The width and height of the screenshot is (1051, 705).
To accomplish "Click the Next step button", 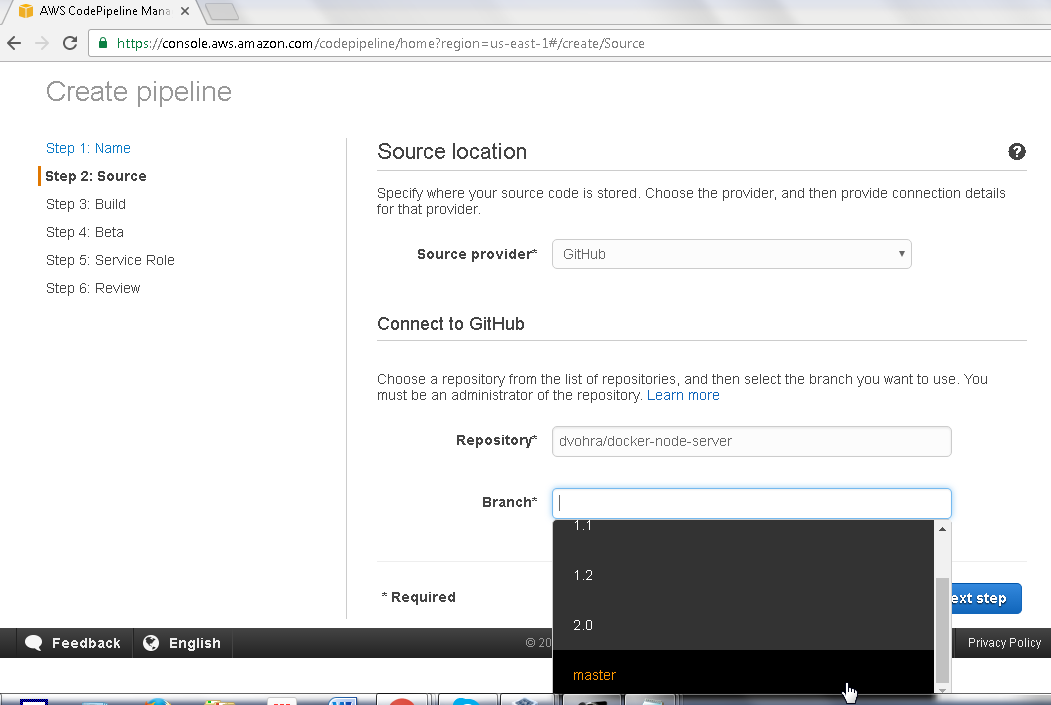I will coord(985,598).
